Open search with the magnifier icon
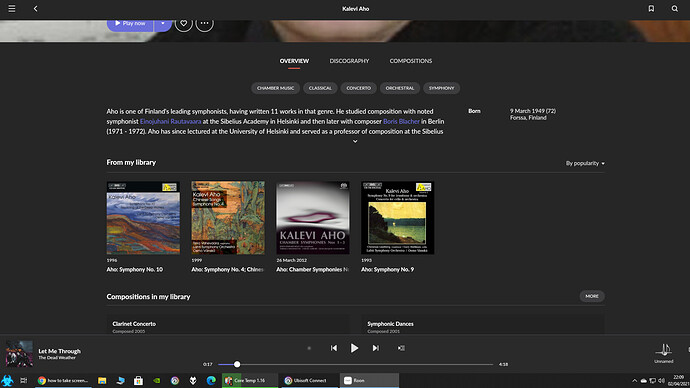 coord(675,9)
